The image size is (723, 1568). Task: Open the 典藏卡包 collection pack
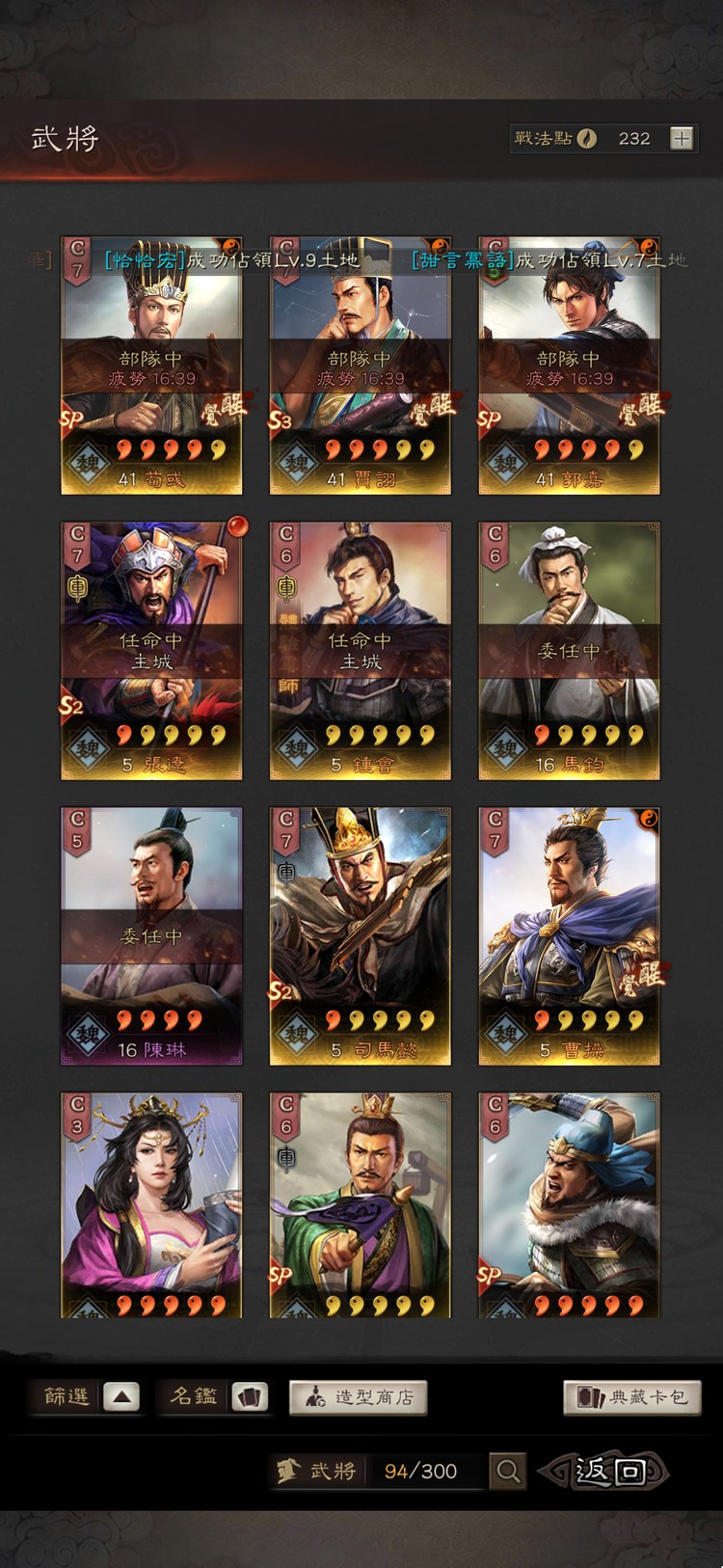[632, 1397]
